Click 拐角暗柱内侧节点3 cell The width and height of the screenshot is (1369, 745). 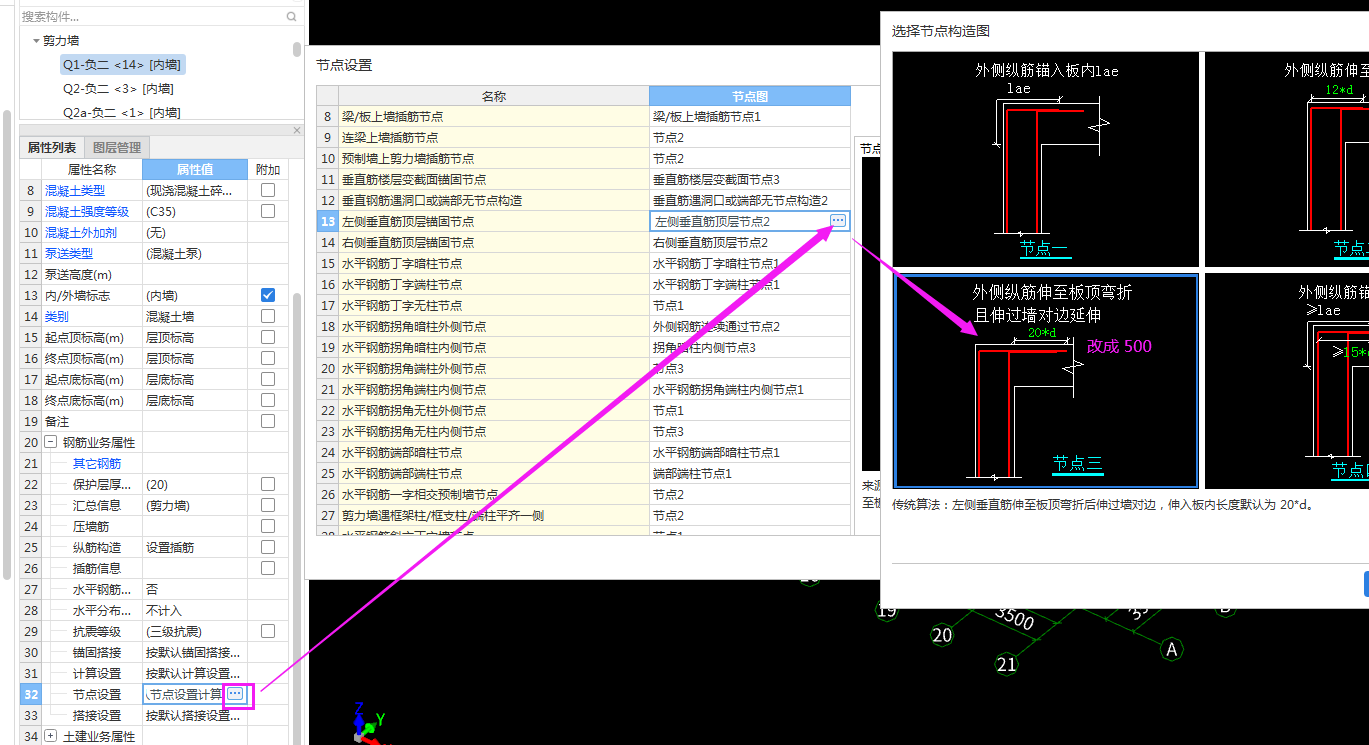750,347
